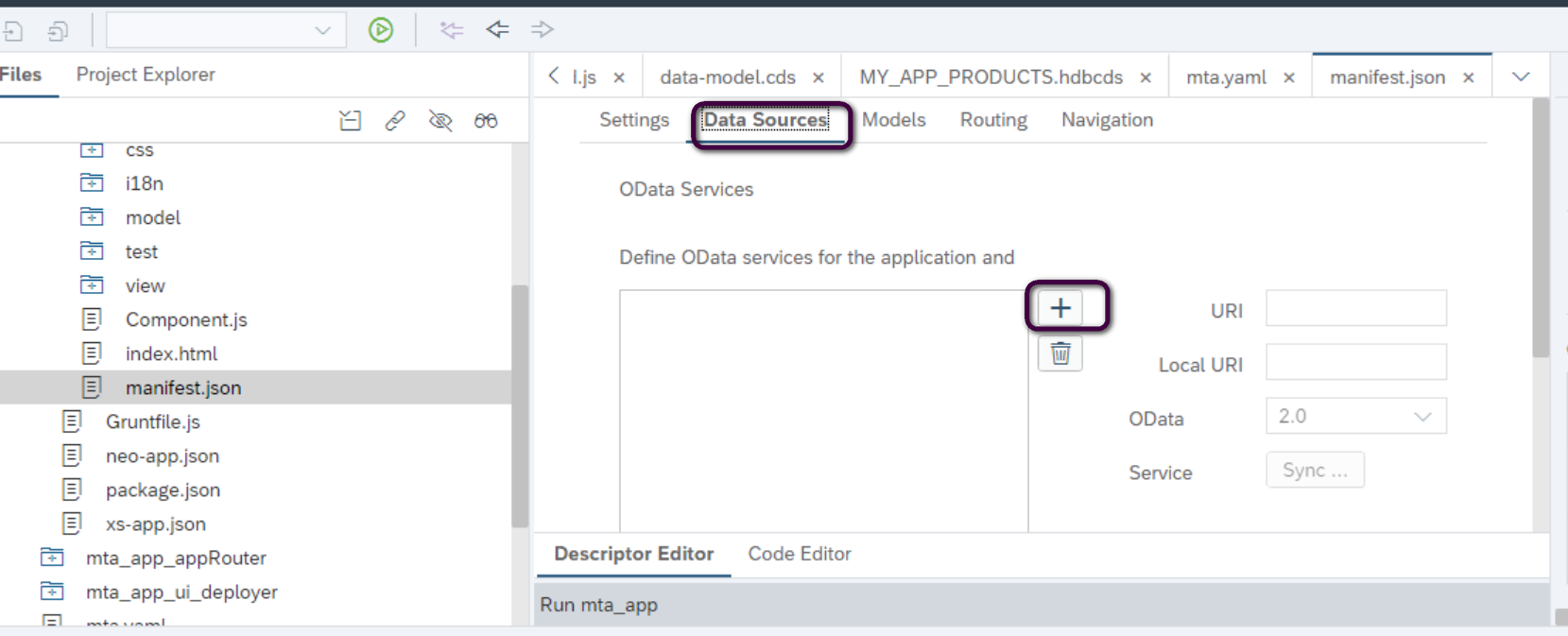Click inside the OData services list box
The image size is (1568, 636).
tap(824, 411)
